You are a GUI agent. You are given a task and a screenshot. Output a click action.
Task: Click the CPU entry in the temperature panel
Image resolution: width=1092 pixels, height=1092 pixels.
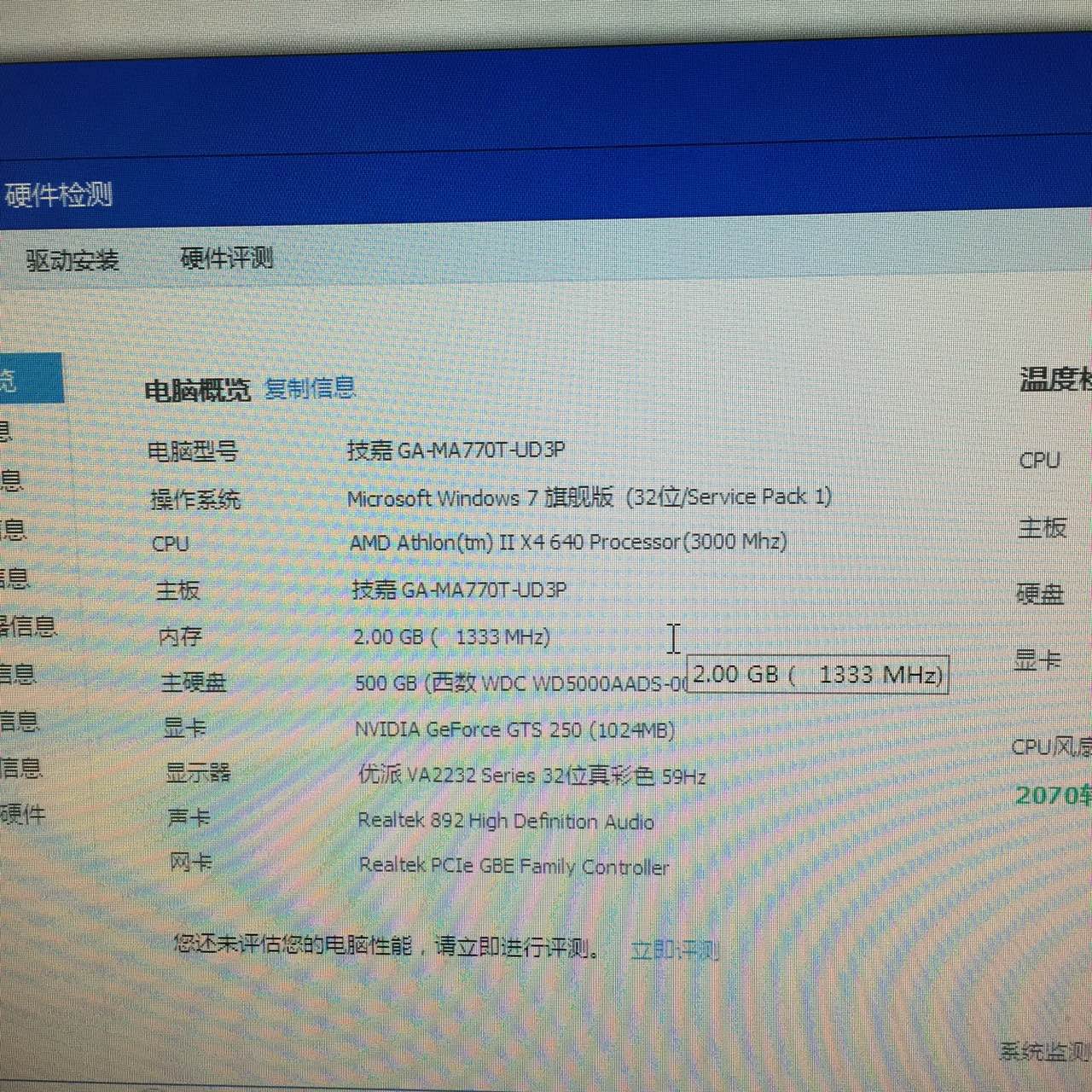(x=1040, y=461)
